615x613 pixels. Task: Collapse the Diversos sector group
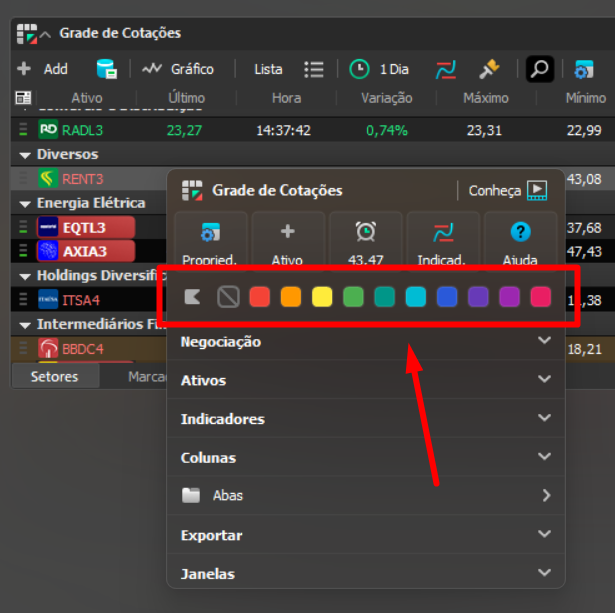[x=25, y=155]
